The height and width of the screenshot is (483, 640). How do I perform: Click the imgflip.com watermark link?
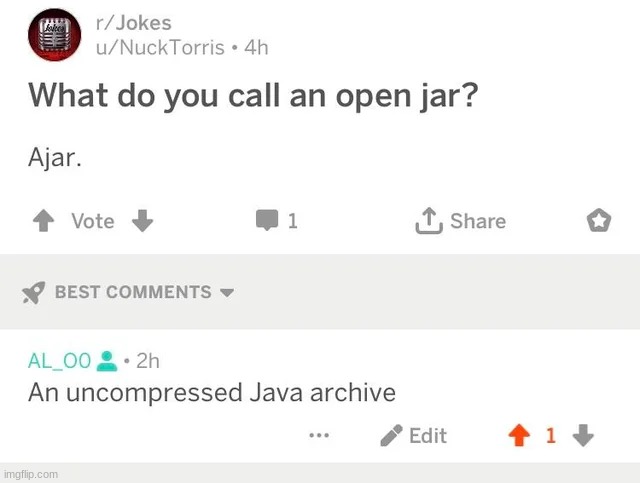pos(31,474)
